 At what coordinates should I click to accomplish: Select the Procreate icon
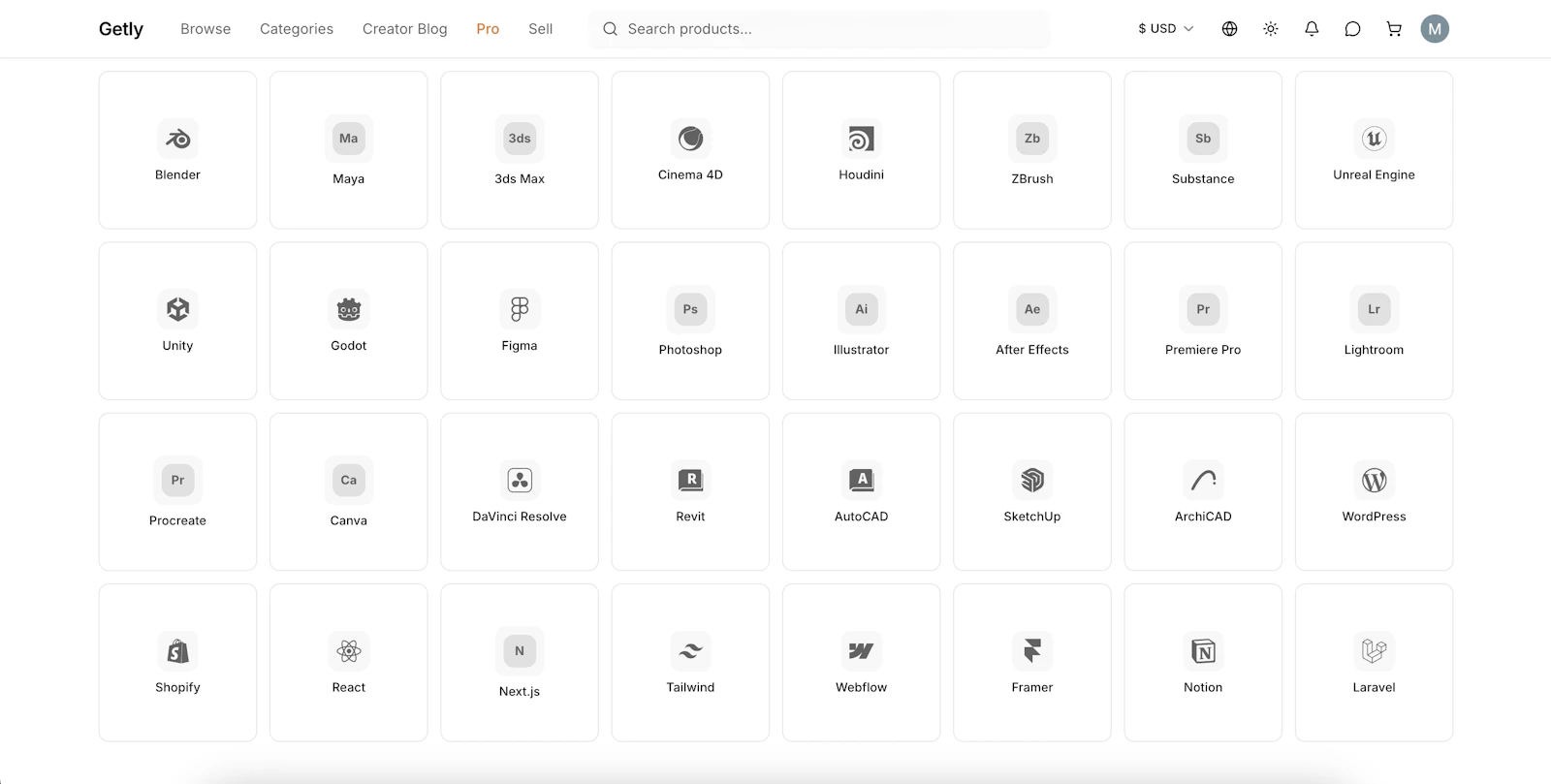point(177,480)
